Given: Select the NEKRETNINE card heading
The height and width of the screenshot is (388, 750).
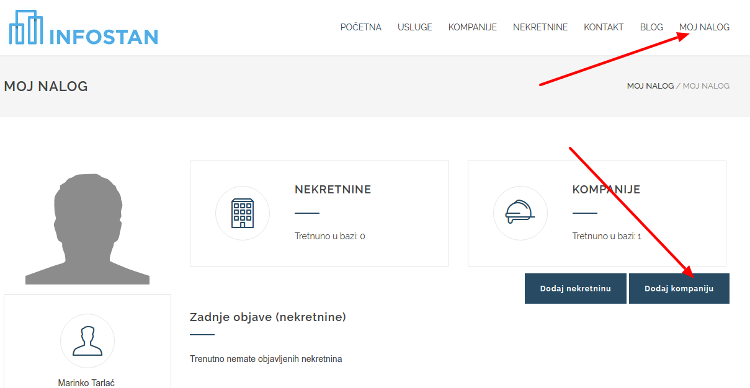Looking at the screenshot, I should pos(333,189).
